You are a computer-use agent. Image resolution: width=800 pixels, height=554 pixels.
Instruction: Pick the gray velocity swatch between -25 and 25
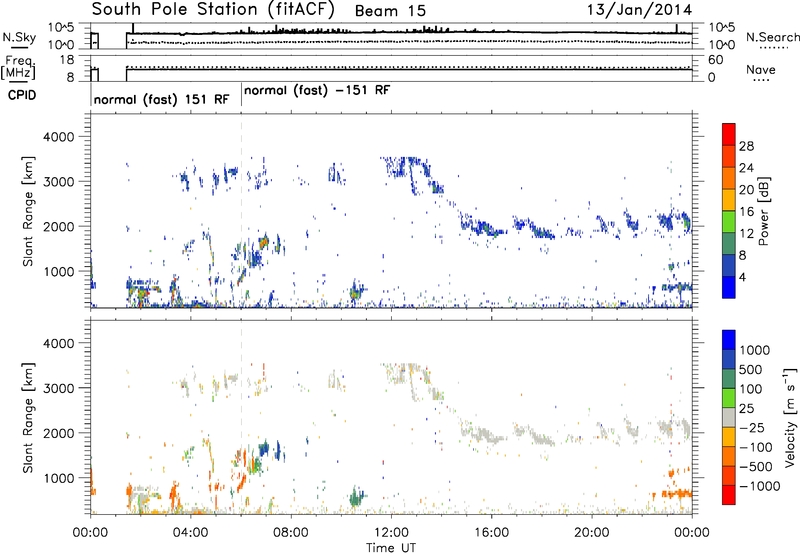click(729, 417)
